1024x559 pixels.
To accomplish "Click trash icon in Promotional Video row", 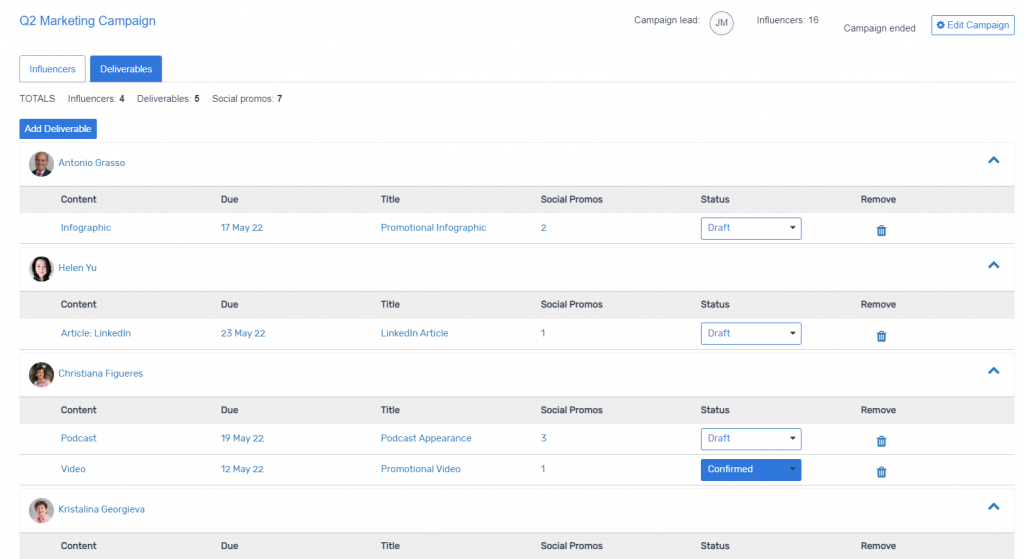I will [x=881, y=472].
